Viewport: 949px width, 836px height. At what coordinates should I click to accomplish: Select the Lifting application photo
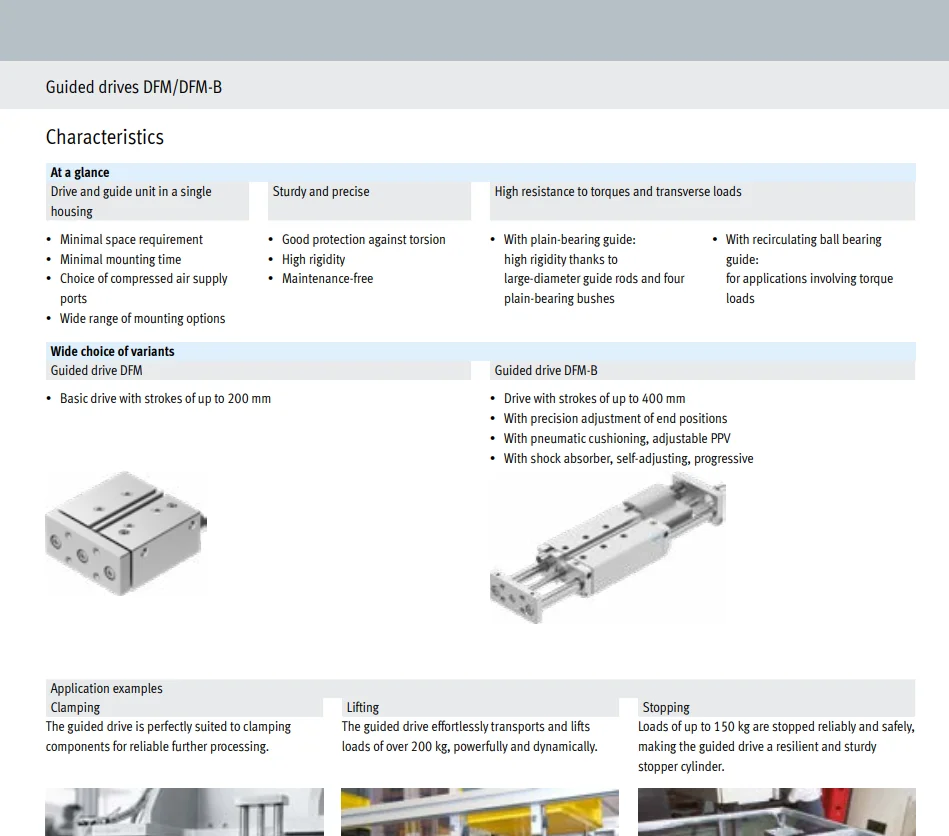tap(479, 811)
